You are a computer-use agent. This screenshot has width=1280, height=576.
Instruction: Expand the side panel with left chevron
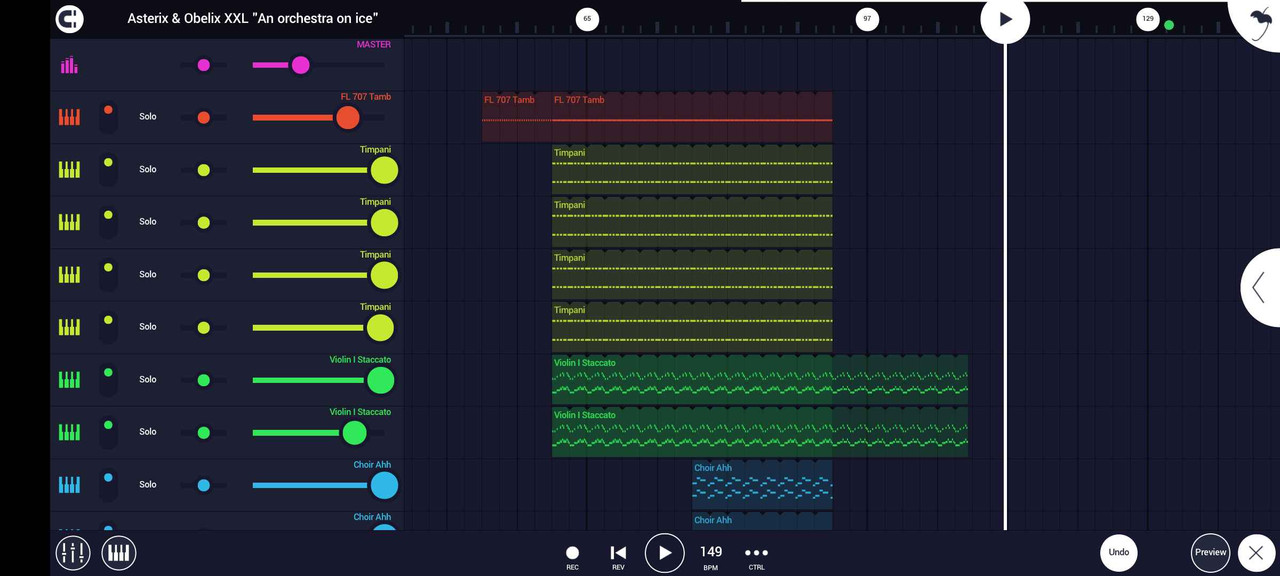(1260, 288)
